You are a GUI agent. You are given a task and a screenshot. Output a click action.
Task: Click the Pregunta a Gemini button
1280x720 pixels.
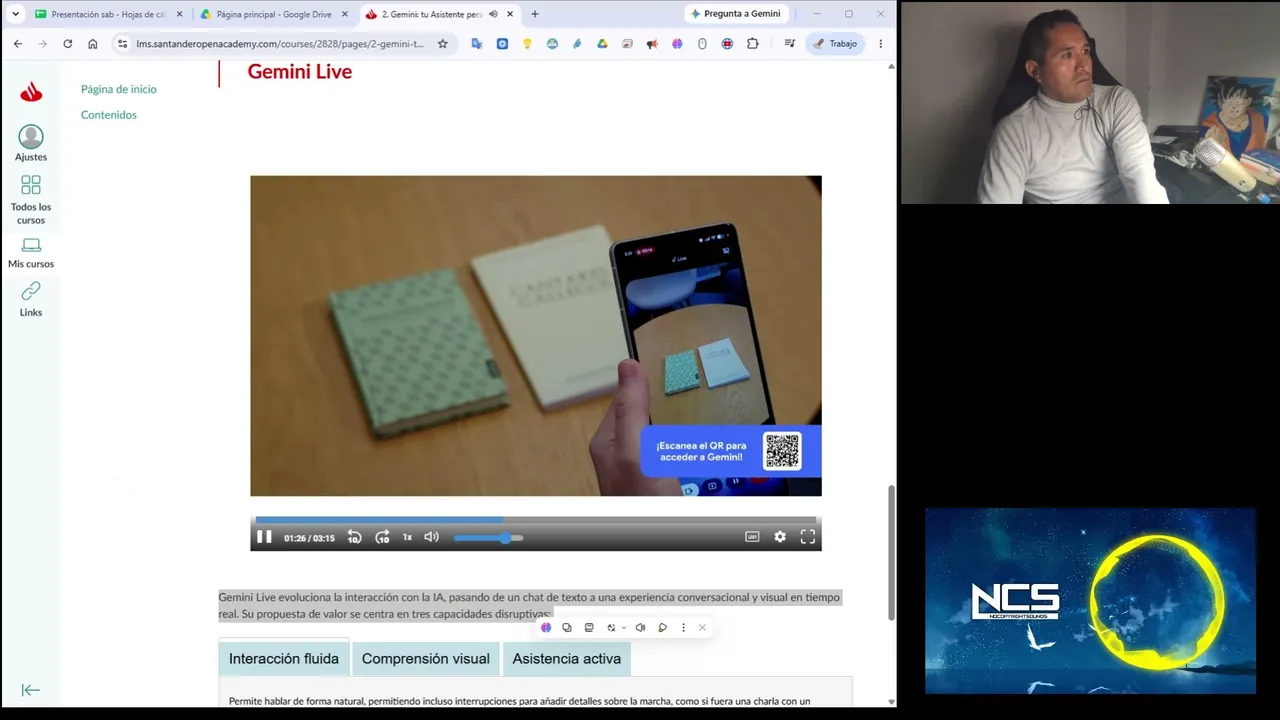pyautogui.click(x=735, y=14)
